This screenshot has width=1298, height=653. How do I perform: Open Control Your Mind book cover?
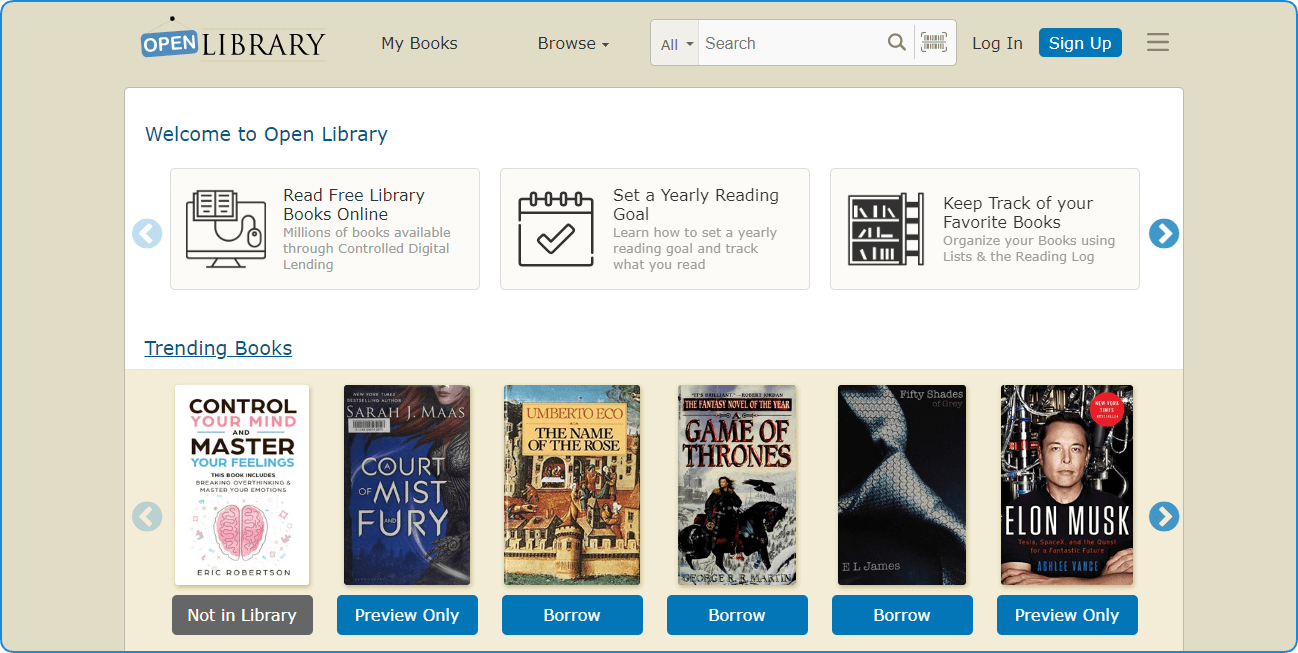tap(242, 485)
